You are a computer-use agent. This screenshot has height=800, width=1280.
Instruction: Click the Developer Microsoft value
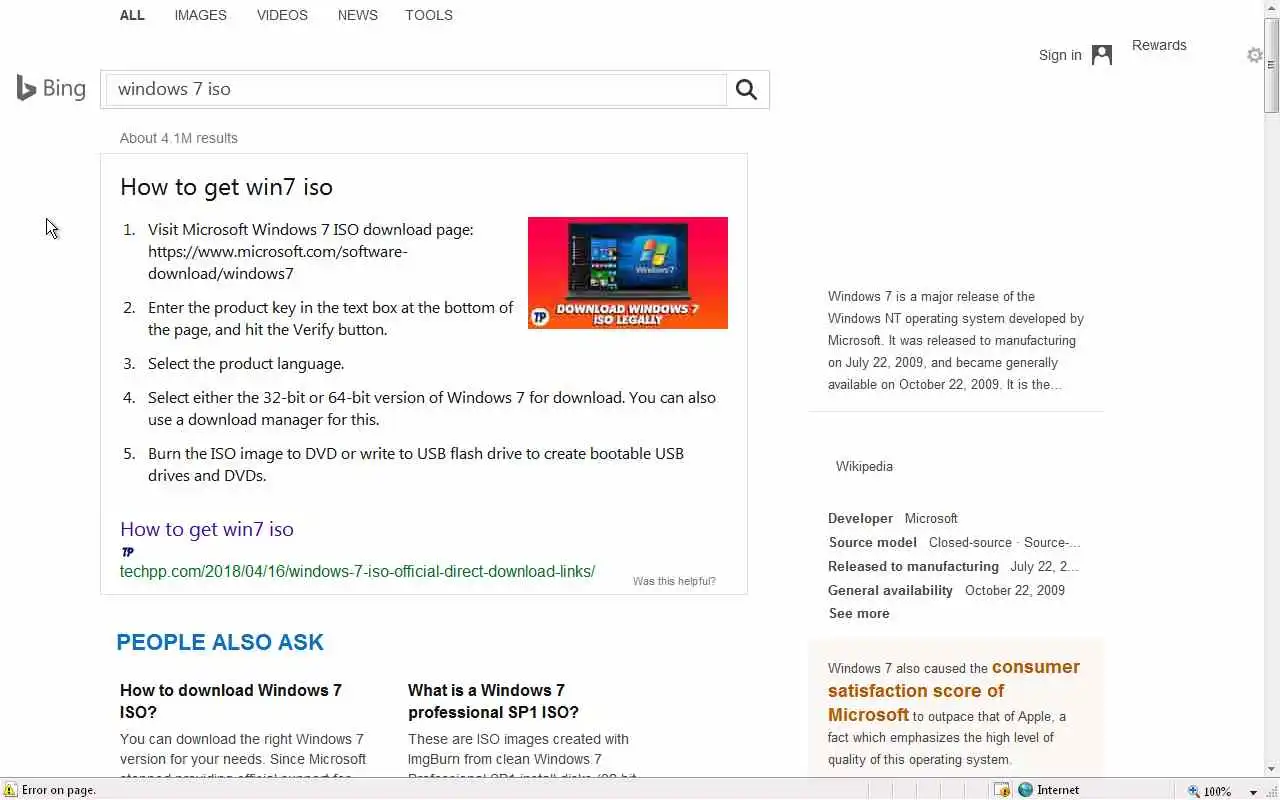tap(931, 518)
